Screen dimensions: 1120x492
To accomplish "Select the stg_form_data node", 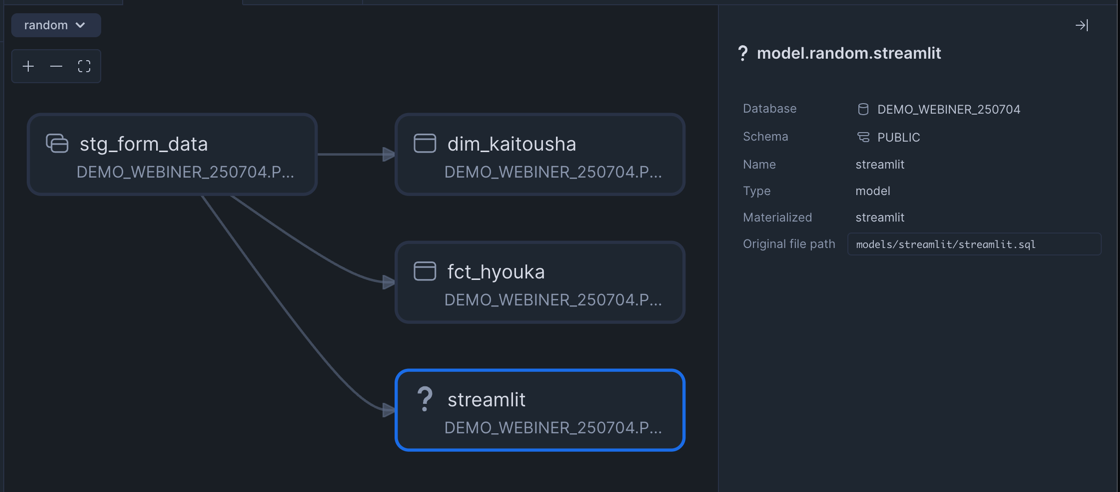I will coord(172,154).
